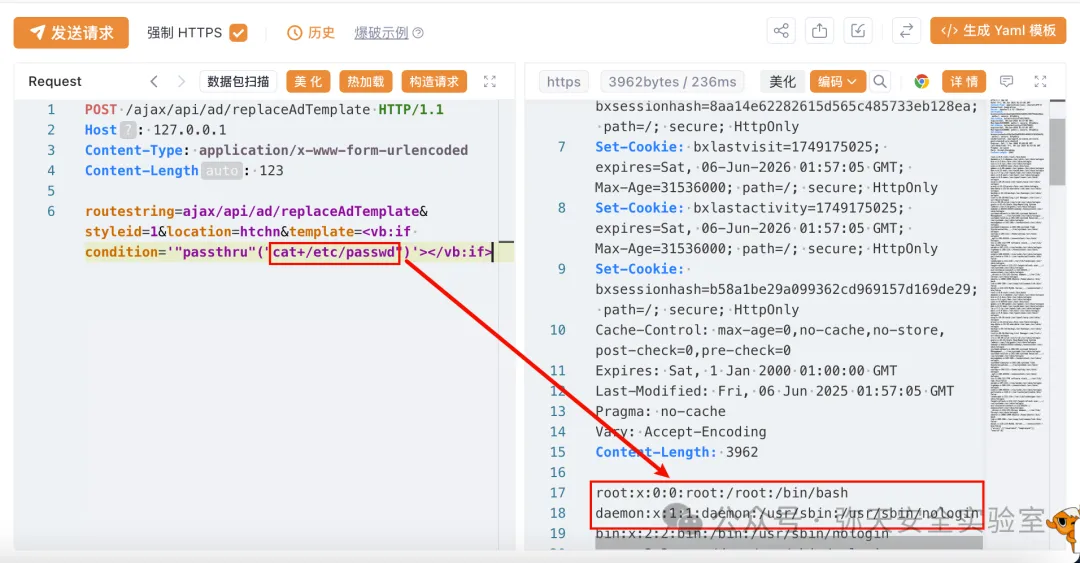Open the 历史 history panel
Image resolution: width=1080 pixels, height=563 pixels.
click(x=311, y=32)
